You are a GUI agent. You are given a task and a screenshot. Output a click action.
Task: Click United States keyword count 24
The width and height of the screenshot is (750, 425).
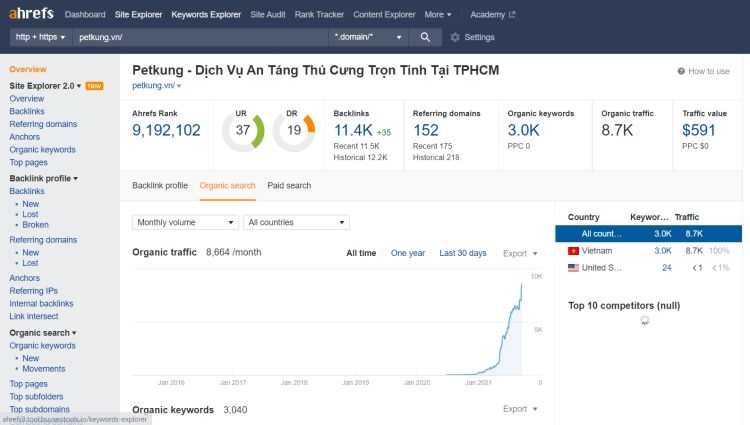coord(666,268)
